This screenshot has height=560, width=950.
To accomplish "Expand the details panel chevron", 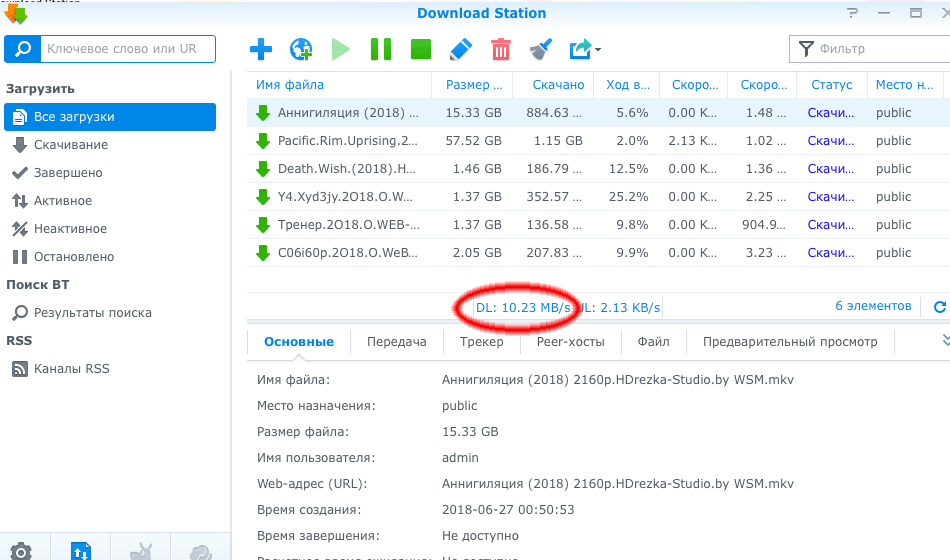I will 944,341.
